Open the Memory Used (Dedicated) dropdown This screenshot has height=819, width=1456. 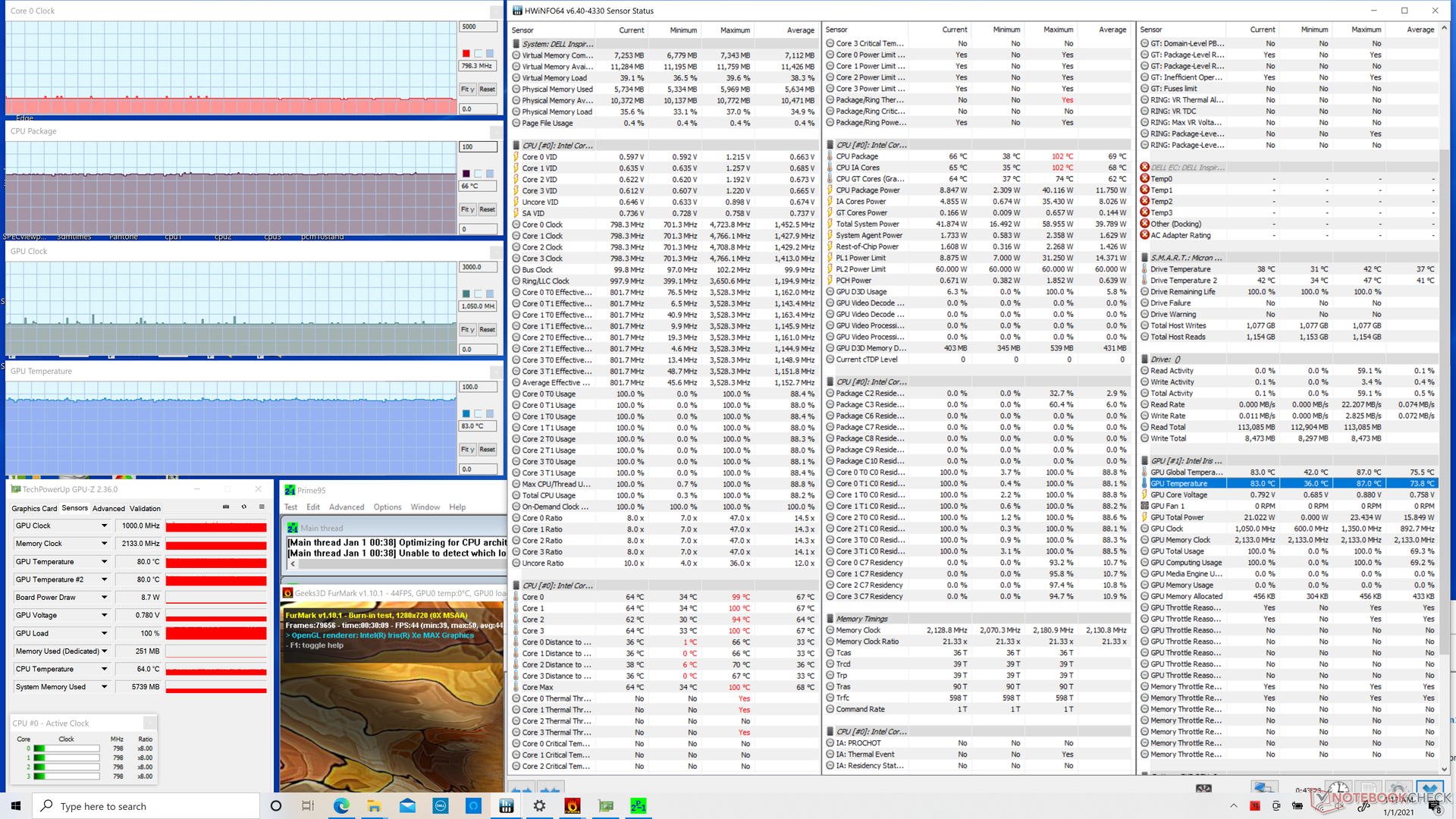[105, 651]
